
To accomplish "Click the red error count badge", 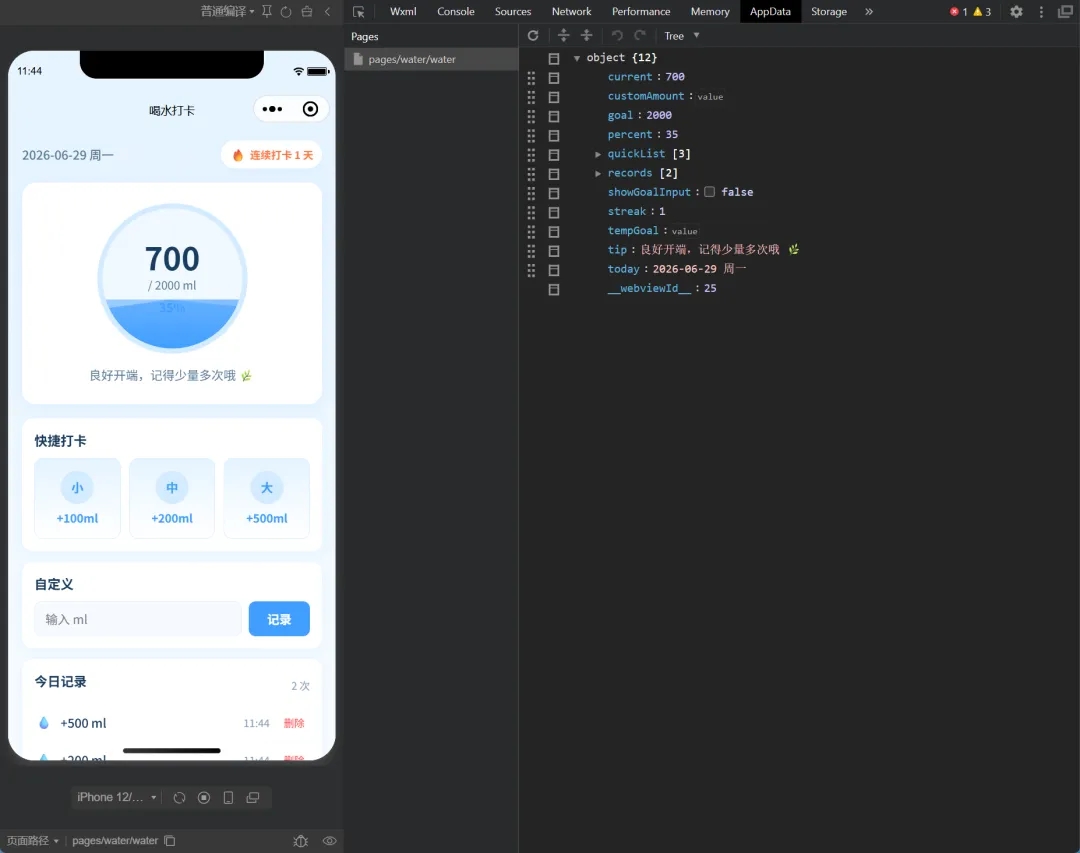I will 959,12.
